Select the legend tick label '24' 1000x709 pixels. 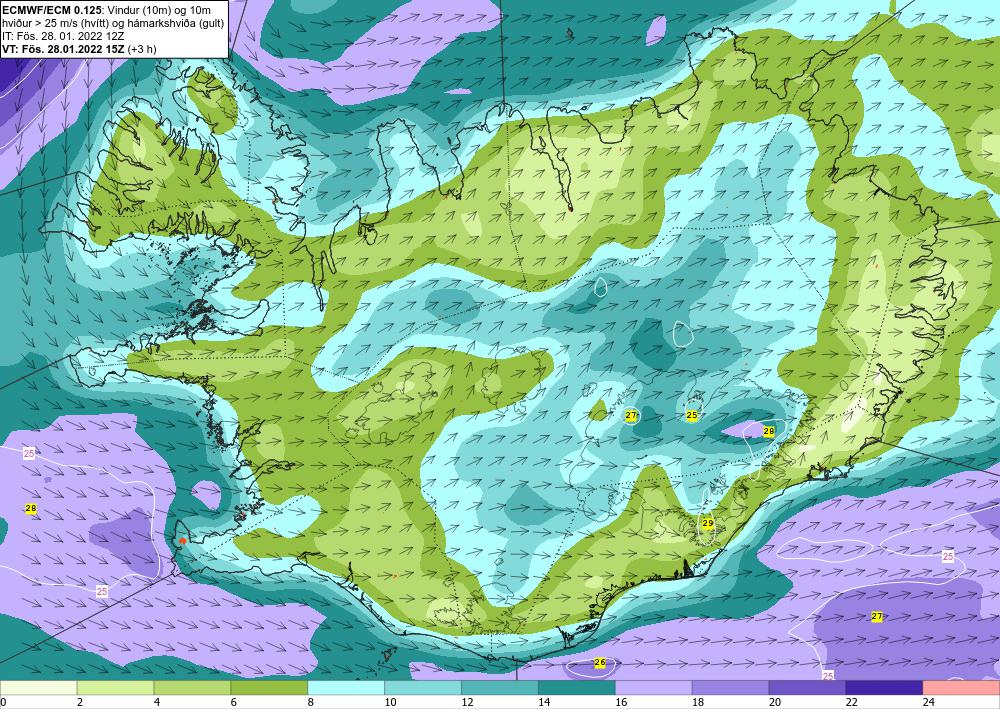928,702
